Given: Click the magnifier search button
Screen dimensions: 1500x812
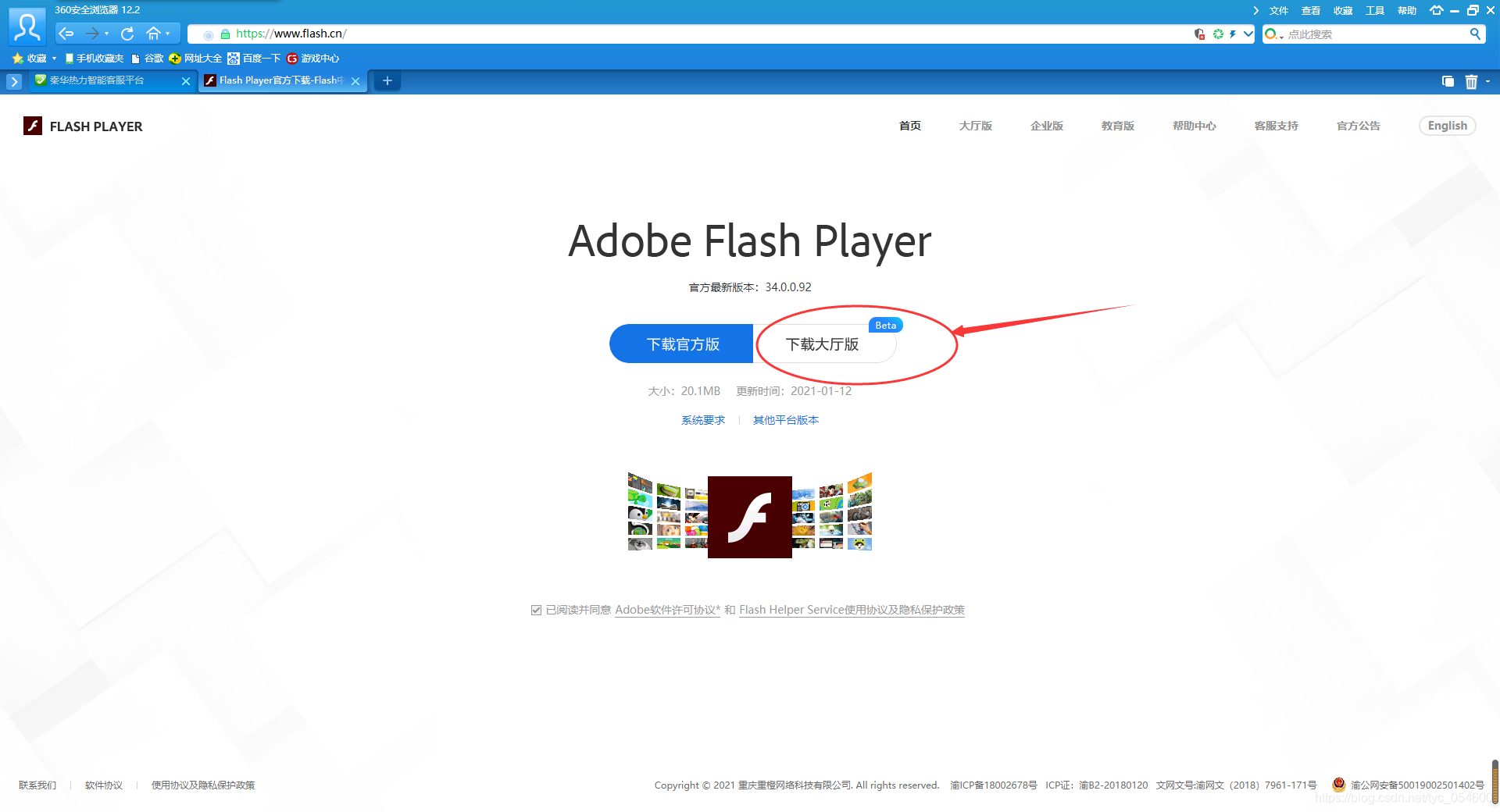Looking at the screenshot, I should pyautogui.click(x=1475, y=34).
